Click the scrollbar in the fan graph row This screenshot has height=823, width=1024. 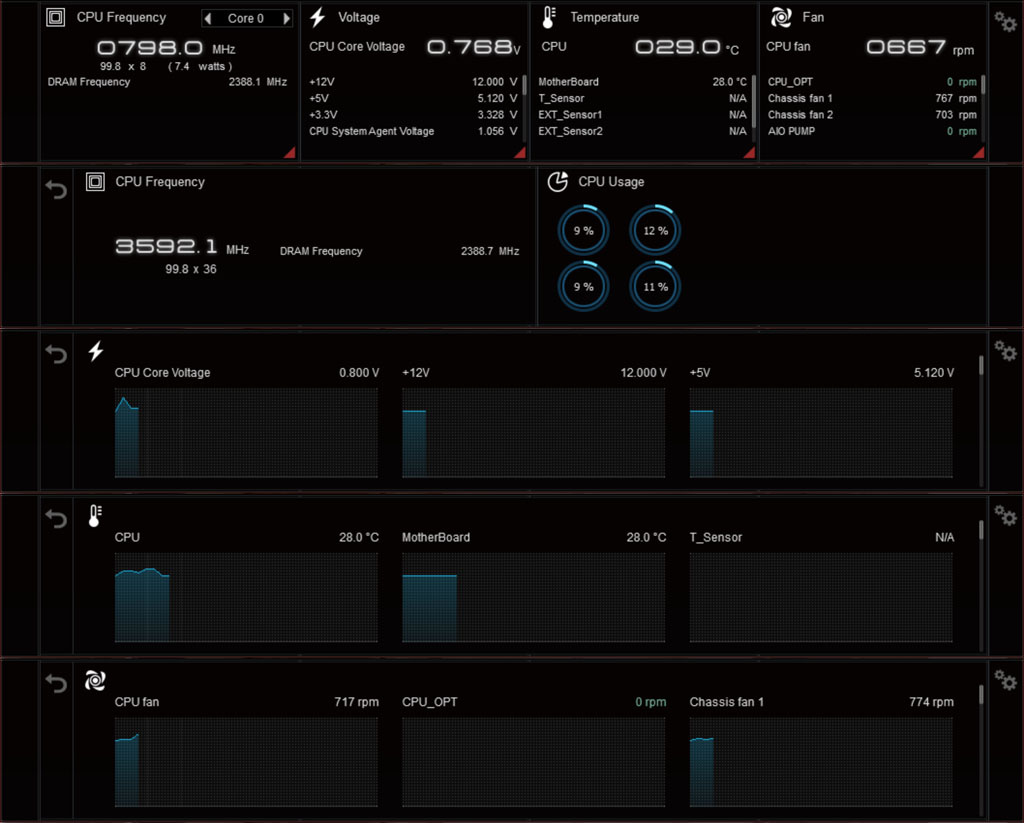coord(981,694)
